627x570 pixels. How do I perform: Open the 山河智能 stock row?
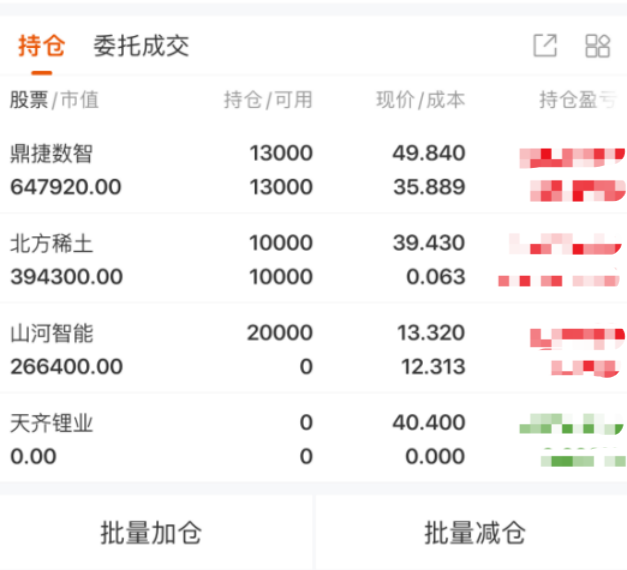coord(314,349)
